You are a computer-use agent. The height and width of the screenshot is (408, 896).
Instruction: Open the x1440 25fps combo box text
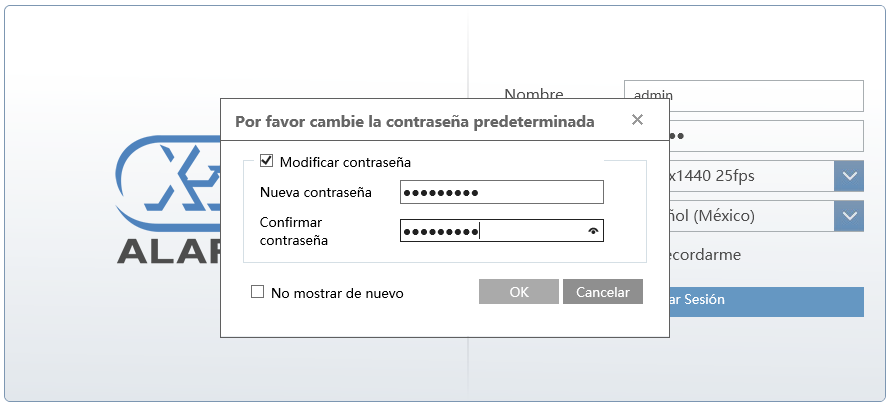(x=751, y=176)
